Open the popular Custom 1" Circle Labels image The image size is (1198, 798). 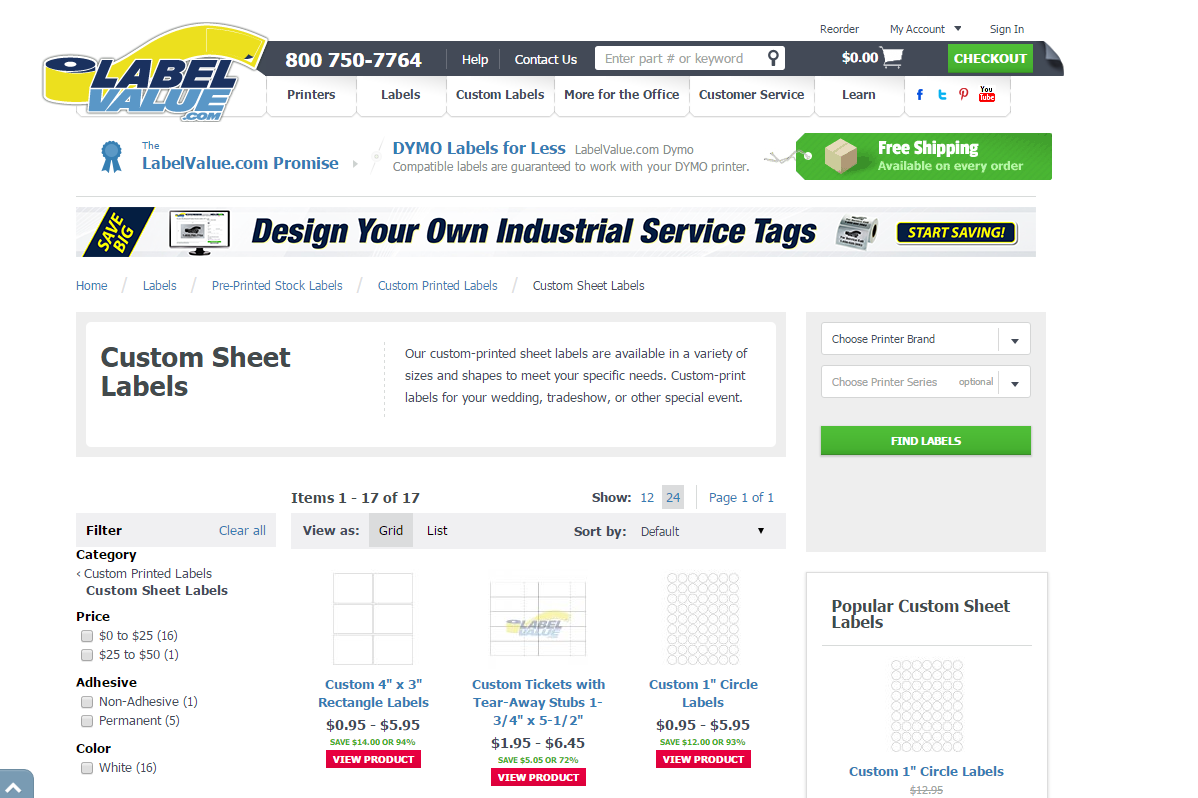[x=927, y=706]
